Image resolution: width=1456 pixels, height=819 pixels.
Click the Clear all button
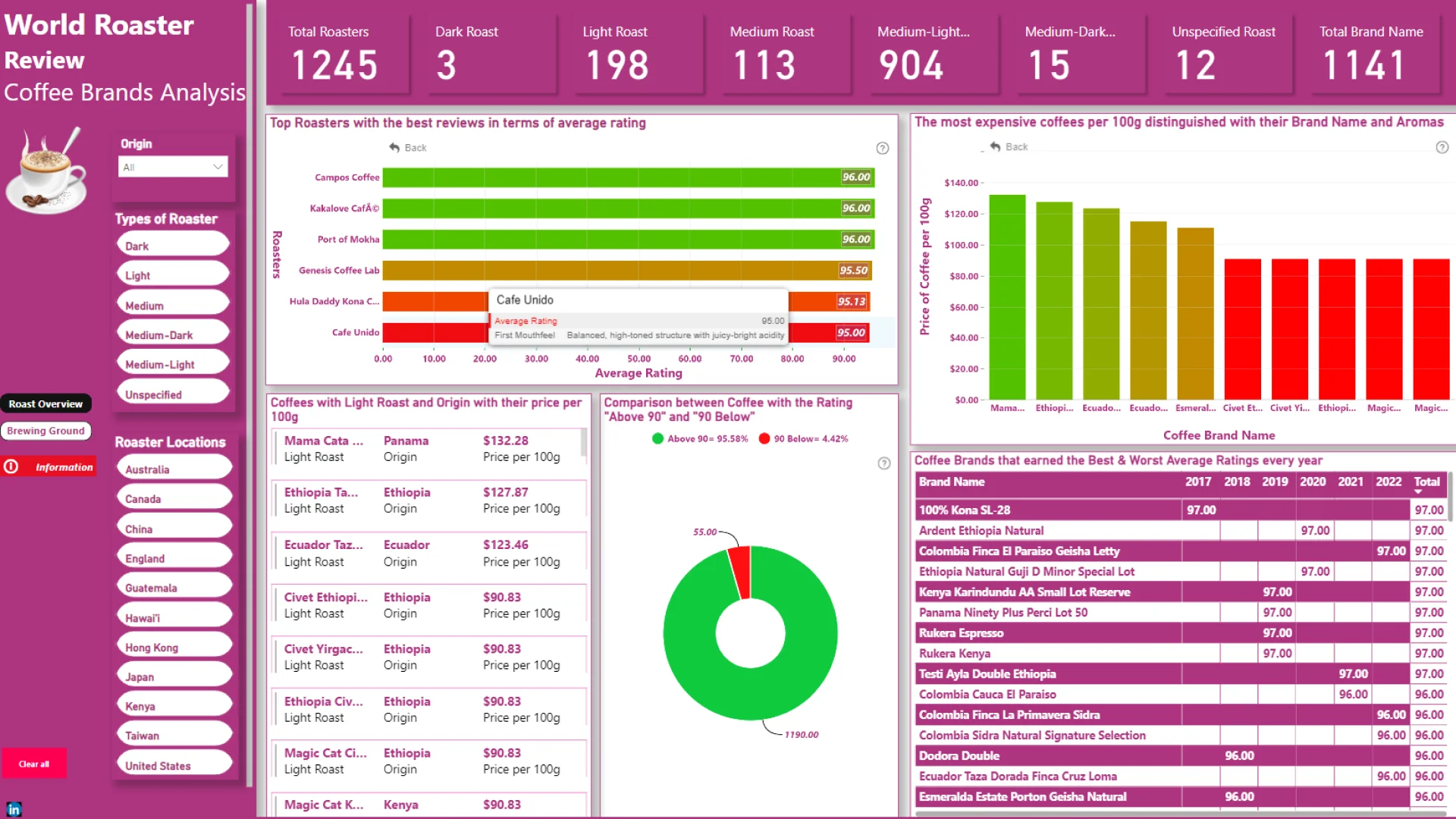(x=34, y=763)
